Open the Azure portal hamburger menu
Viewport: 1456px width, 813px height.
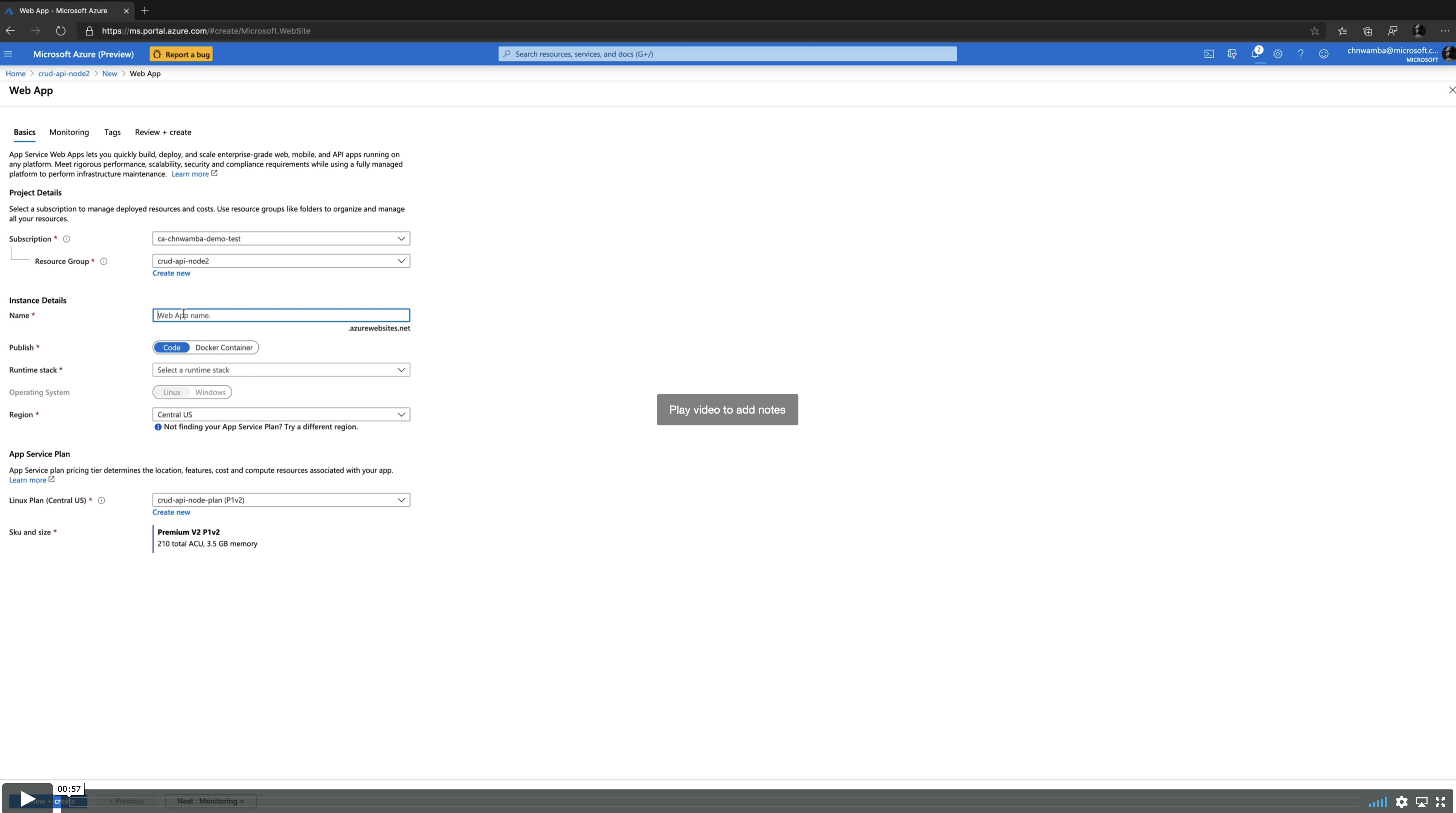pos(8,54)
